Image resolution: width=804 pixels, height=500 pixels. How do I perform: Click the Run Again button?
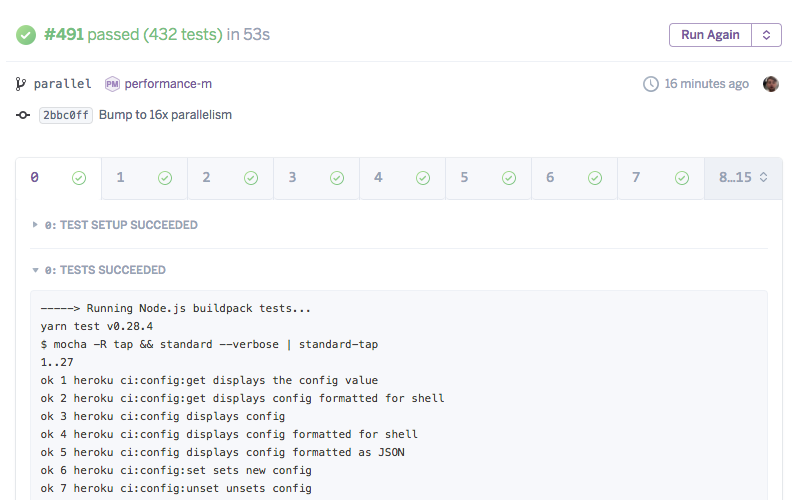tap(710, 35)
